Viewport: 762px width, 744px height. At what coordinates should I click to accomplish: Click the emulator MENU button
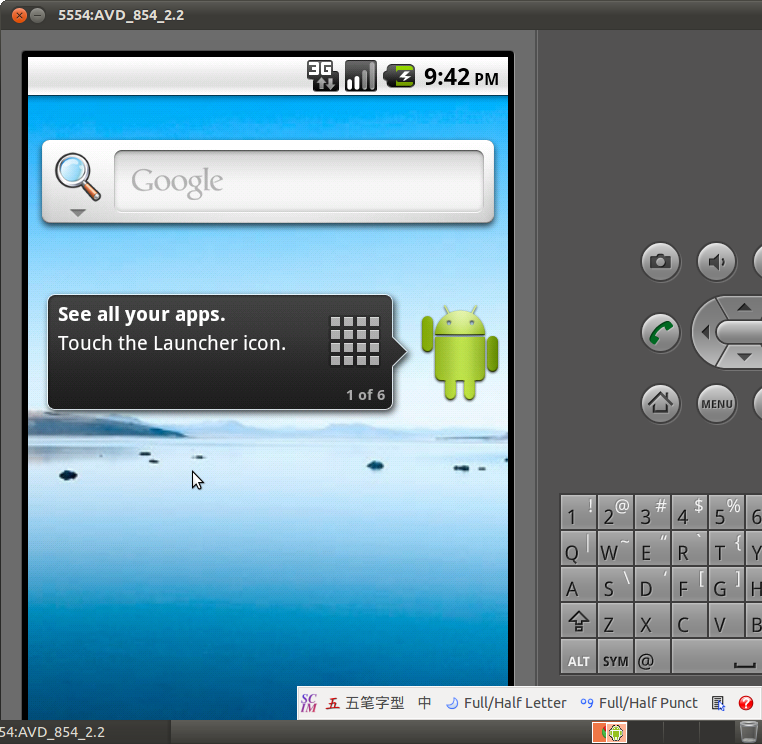coord(716,403)
